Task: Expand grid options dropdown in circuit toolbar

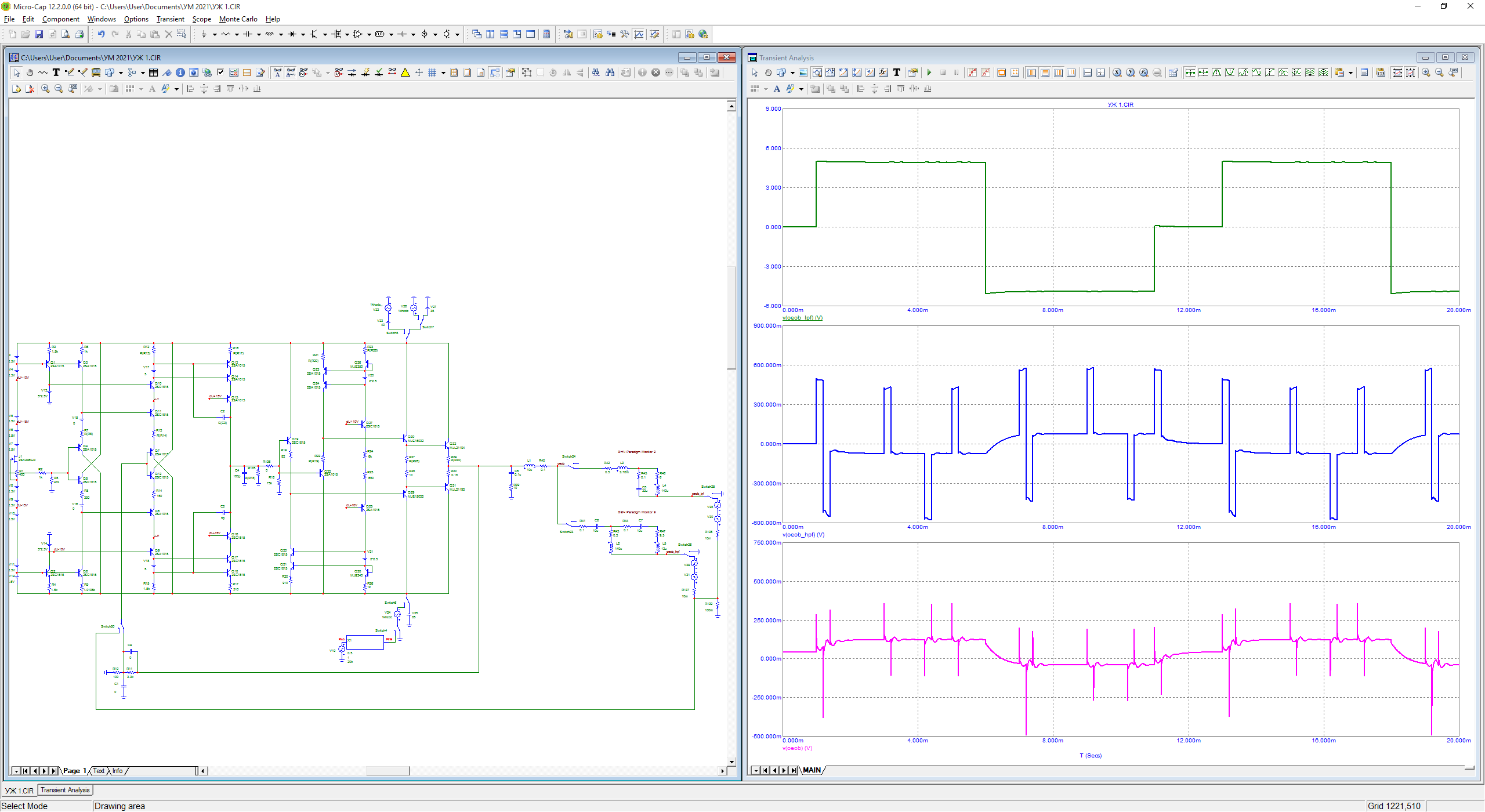Action: pos(443,72)
